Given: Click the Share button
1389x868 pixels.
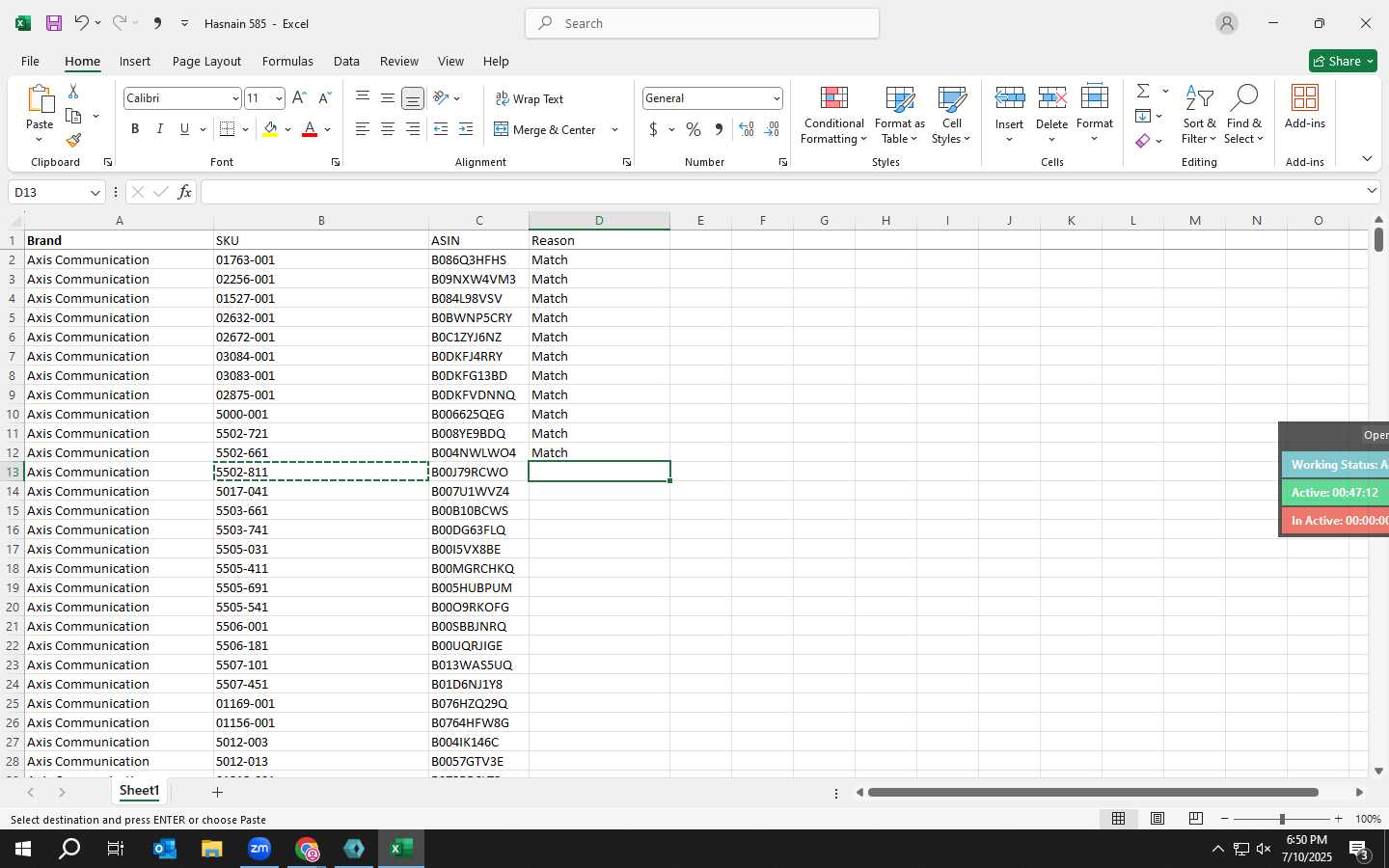Looking at the screenshot, I should (x=1343, y=61).
